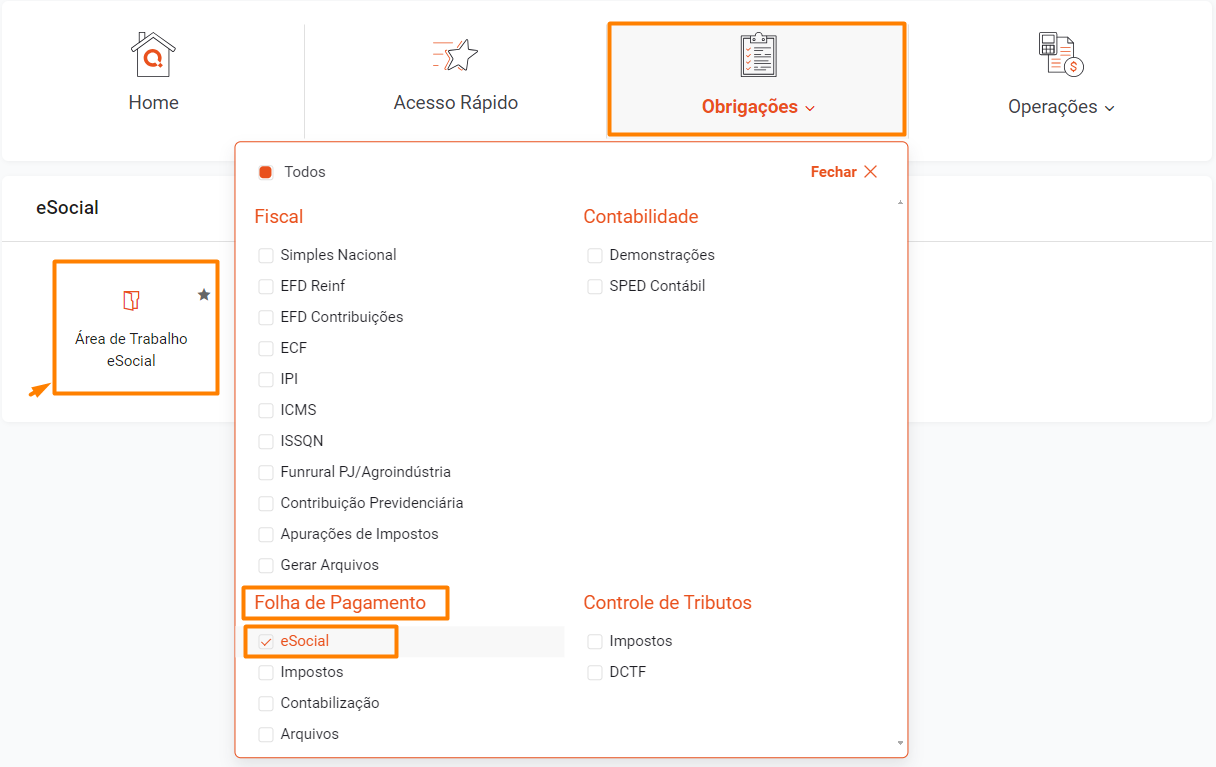
Task: Click the X icon next to Fechar
Action: pyautogui.click(x=870, y=172)
